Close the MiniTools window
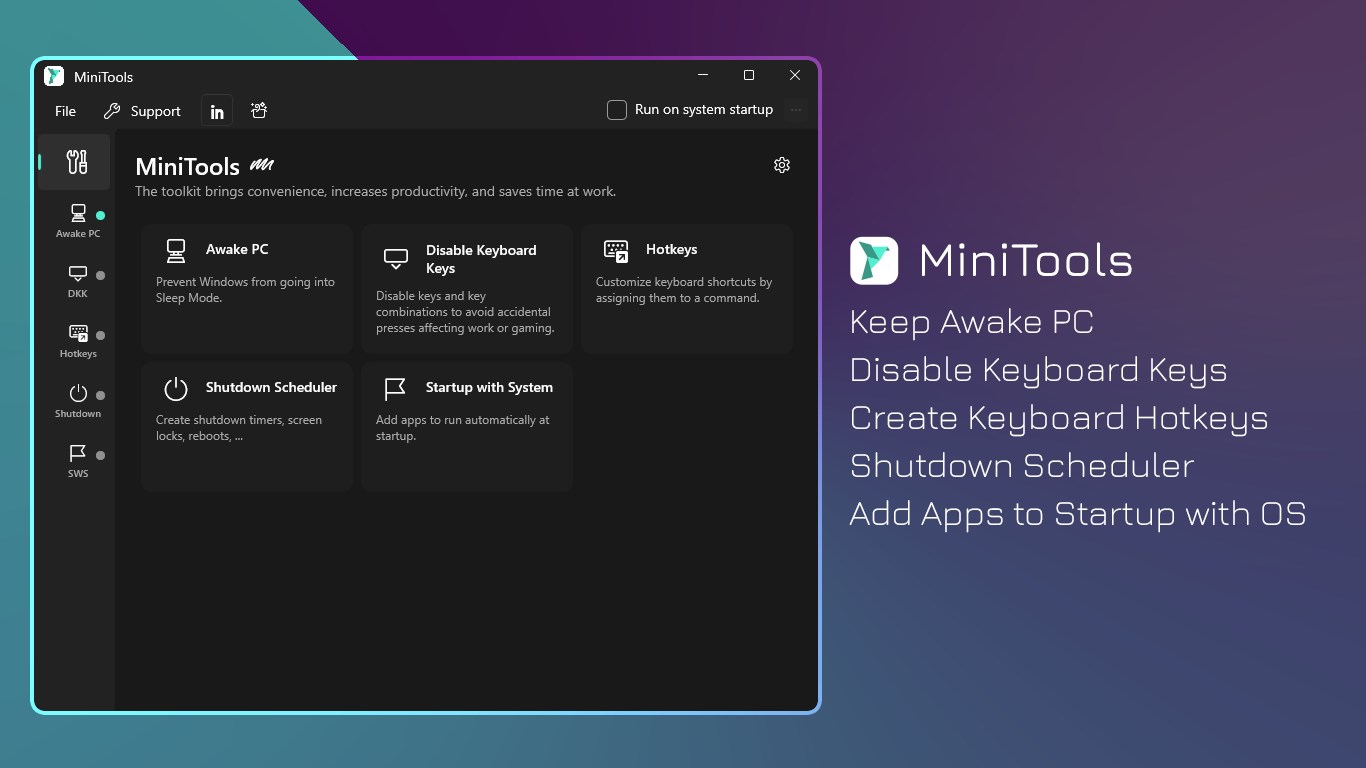 [795, 76]
